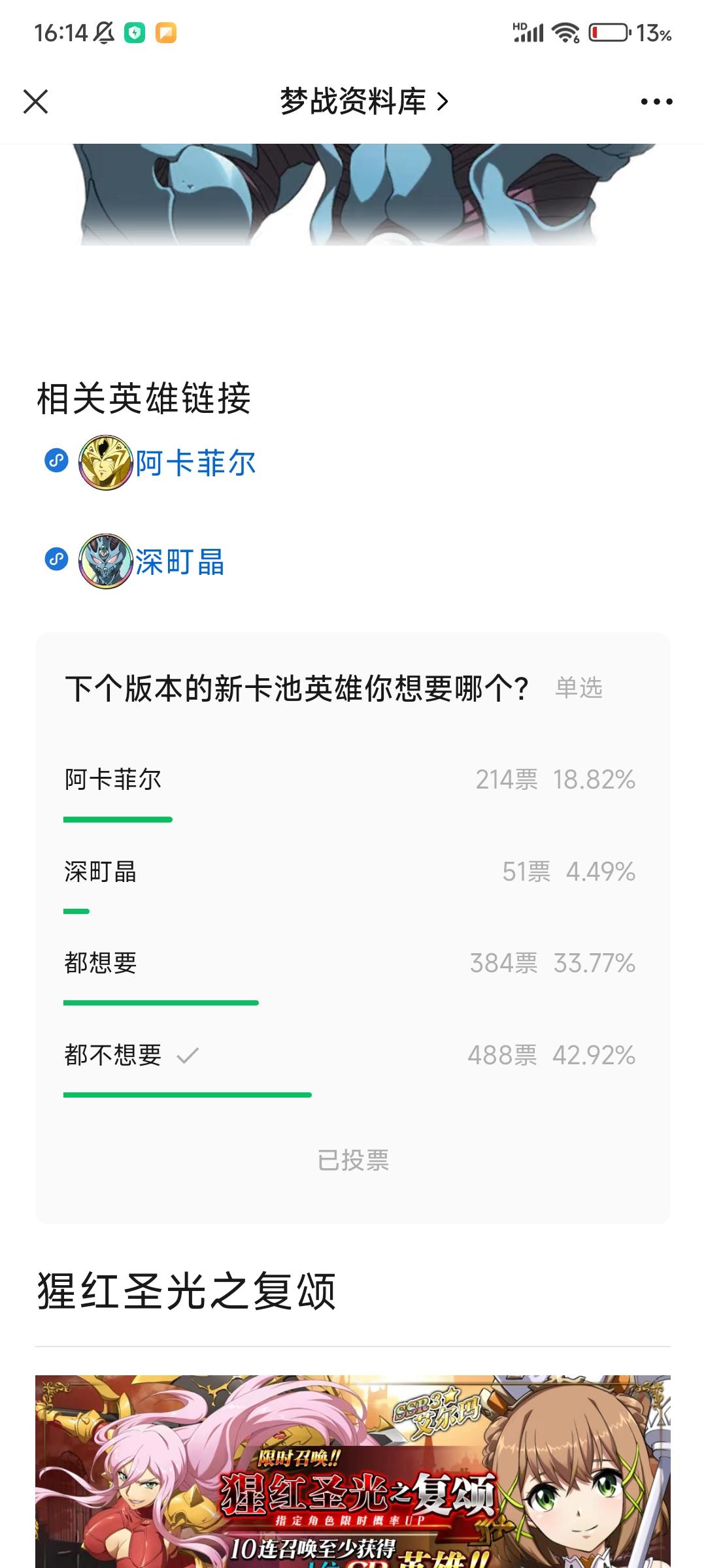Open the 深町晶 hero link
The height and width of the screenshot is (1568, 706).
(x=180, y=563)
